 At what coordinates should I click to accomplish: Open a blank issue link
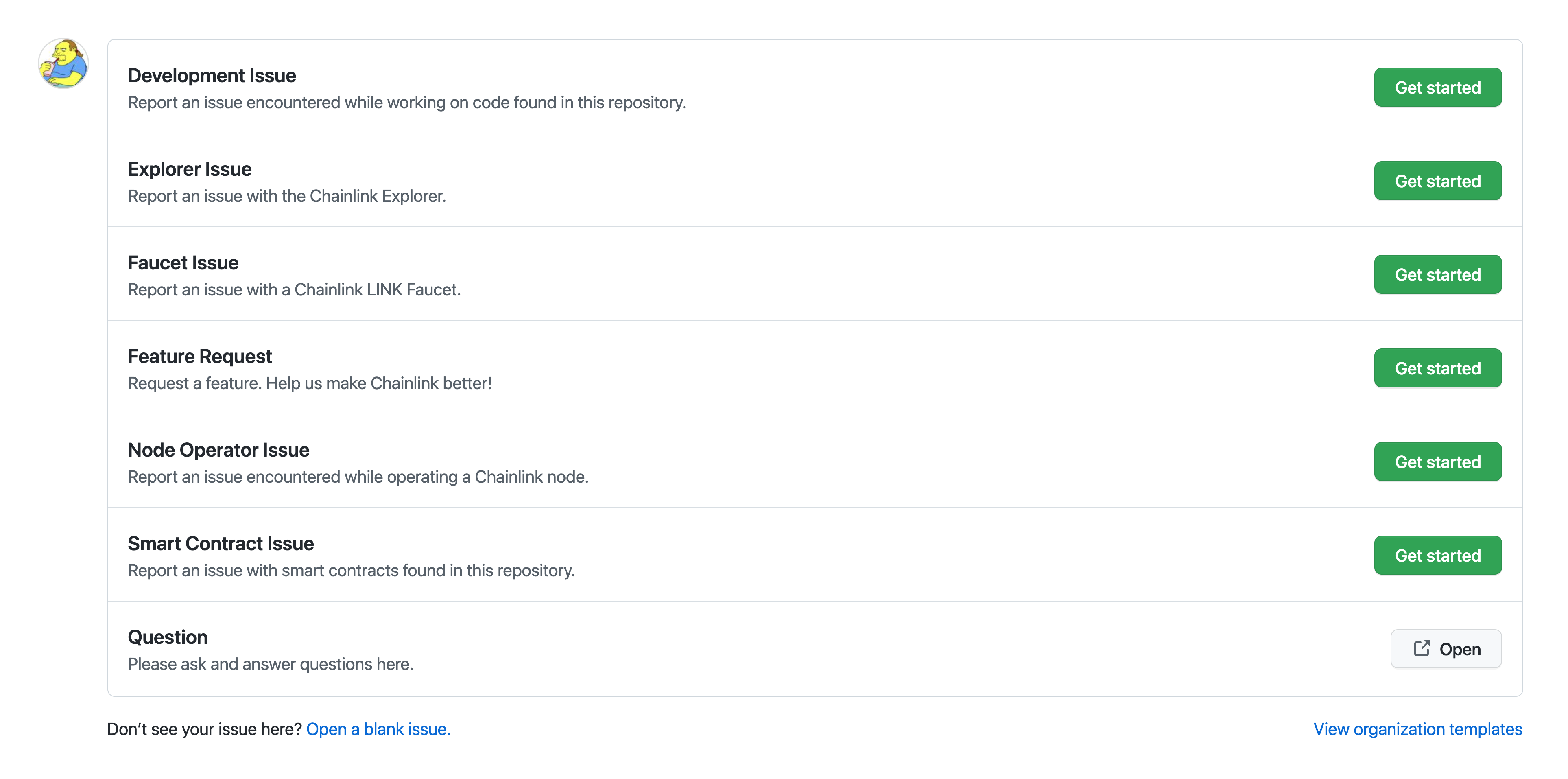tap(378, 729)
